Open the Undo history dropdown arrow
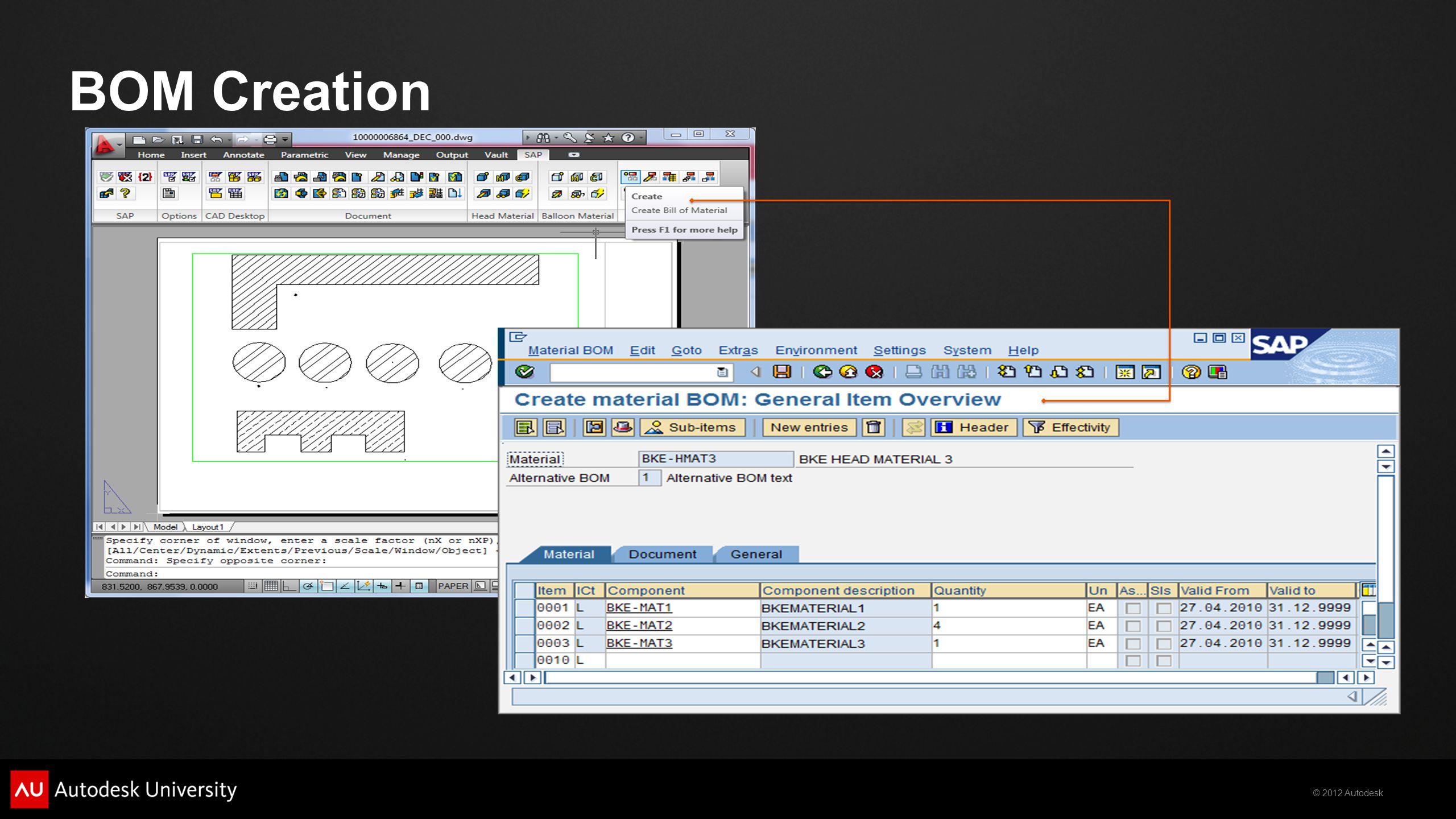 [229, 139]
